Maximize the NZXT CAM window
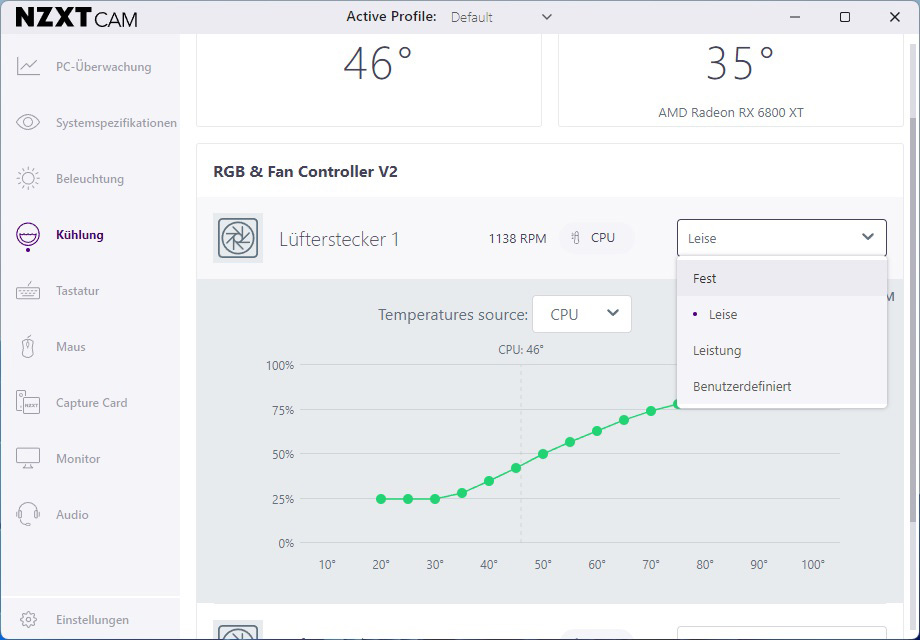 844,17
